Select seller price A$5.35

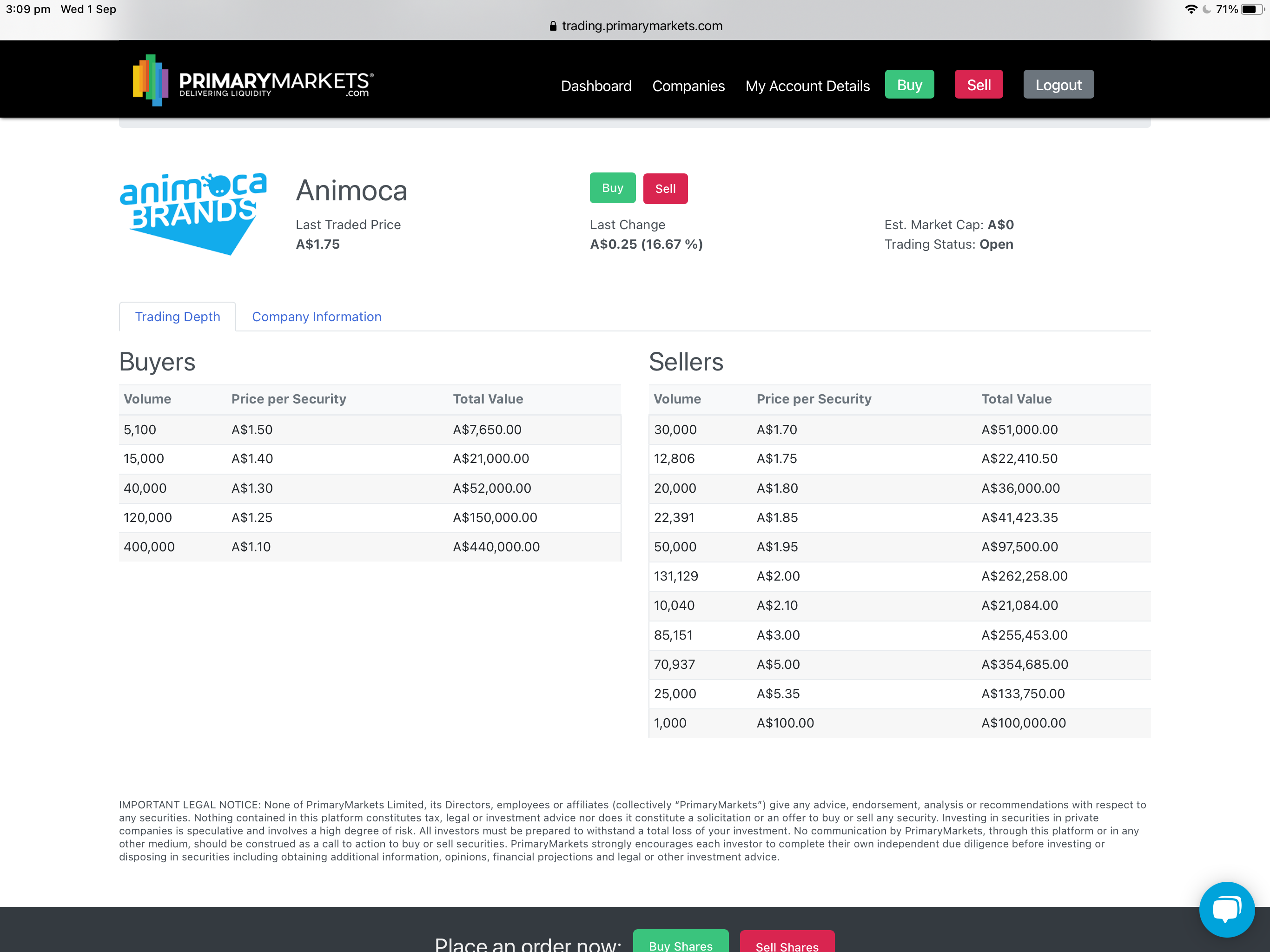778,694
